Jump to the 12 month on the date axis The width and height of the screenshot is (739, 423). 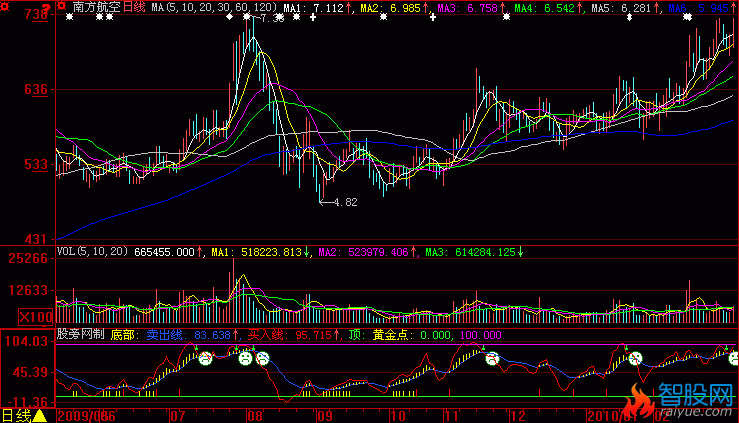(x=517, y=416)
